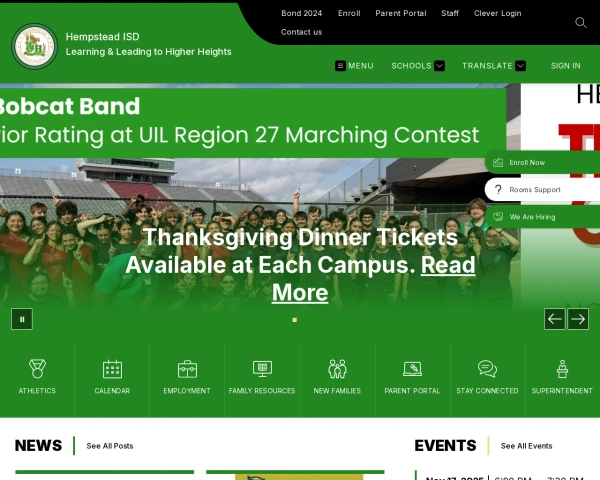Open the search magnifier icon
This screenshot has height=480, width=600.
point(580,23)
